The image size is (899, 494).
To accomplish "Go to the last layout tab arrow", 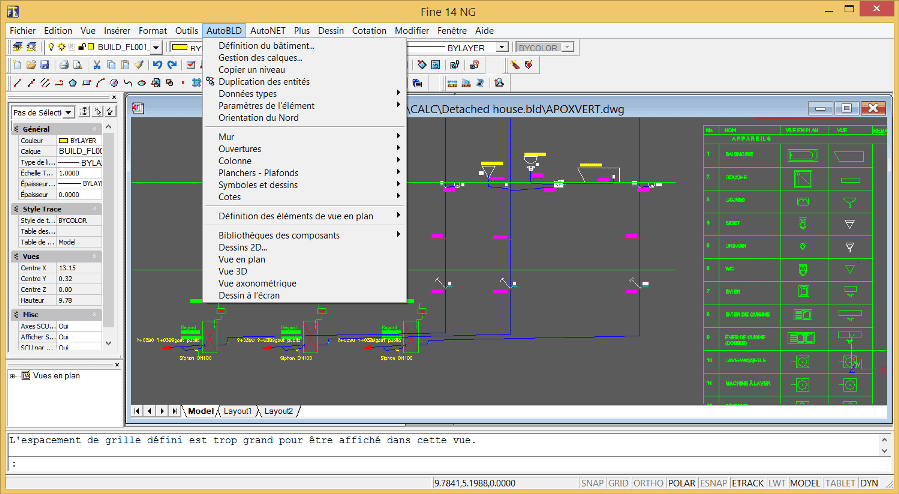I will click(174, 411).
